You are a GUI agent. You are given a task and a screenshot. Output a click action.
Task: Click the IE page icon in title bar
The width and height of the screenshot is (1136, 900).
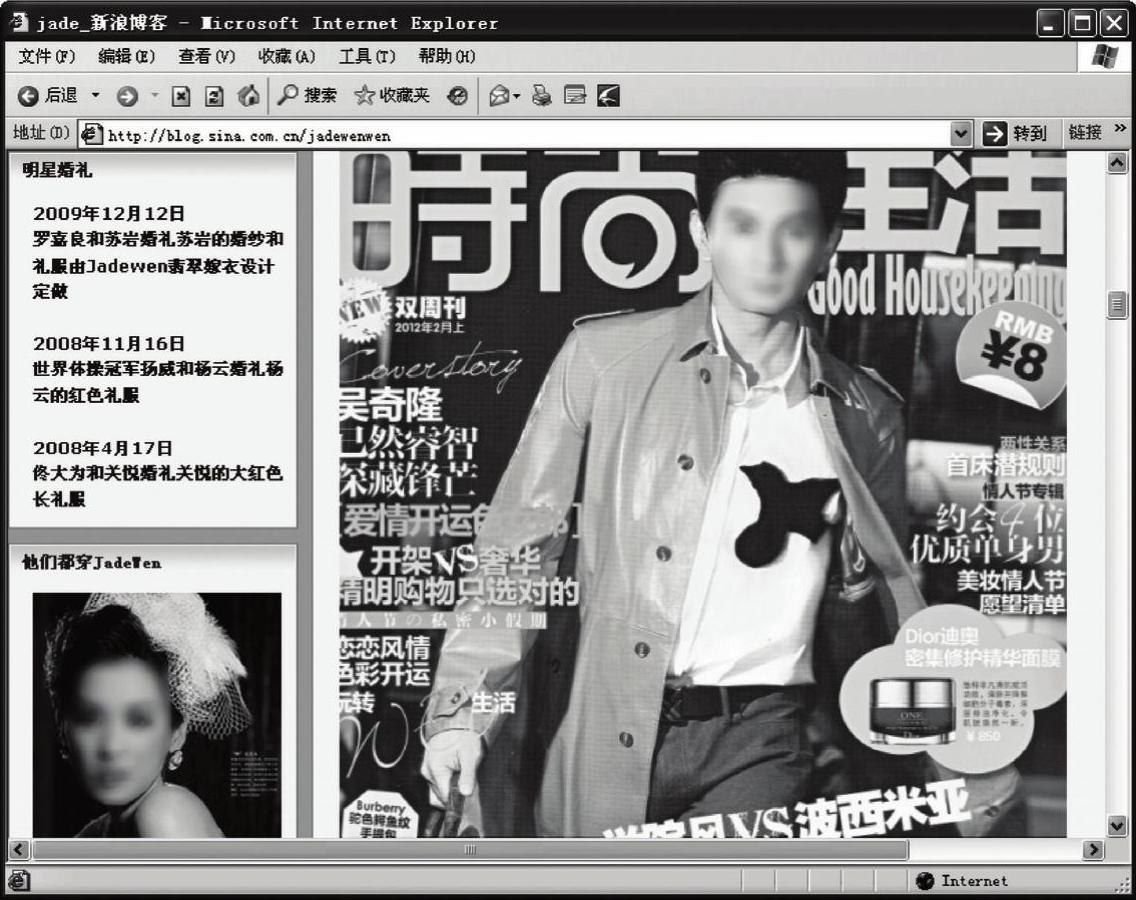(19, 22)
